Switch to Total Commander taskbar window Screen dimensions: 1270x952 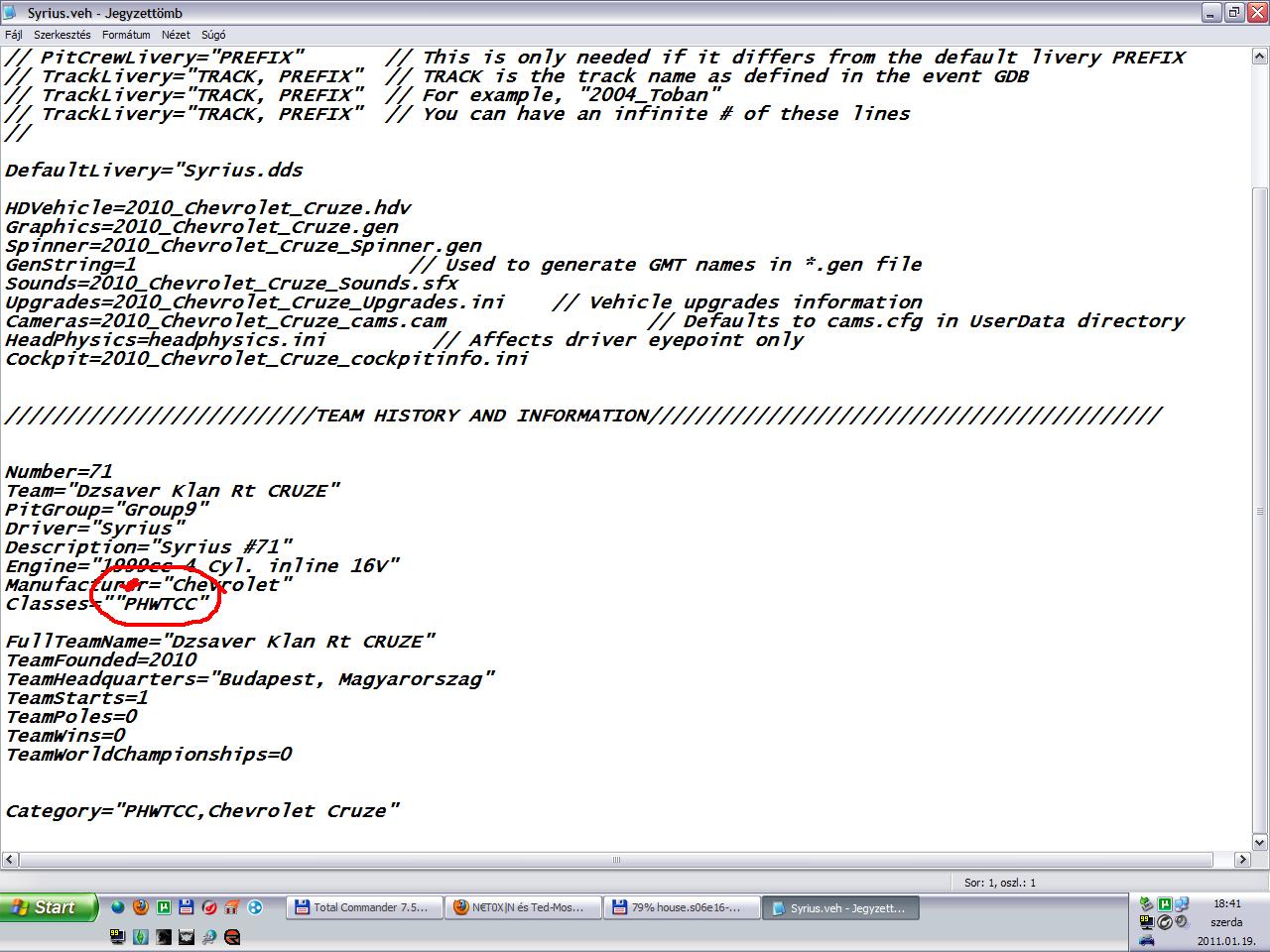click(x=364, y=907)
